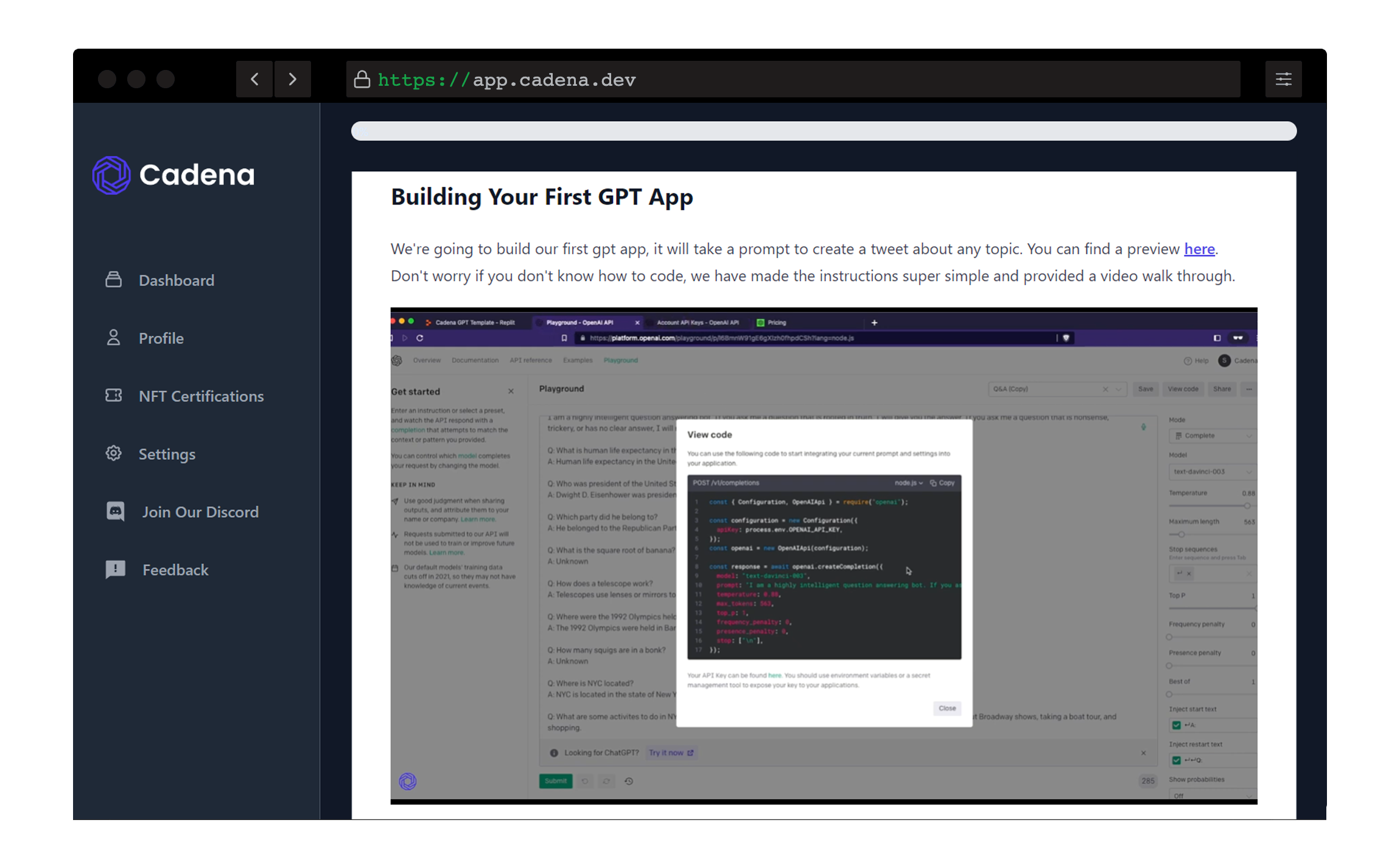Go forward with the browser forward arrow
The image size is (1400, 859).
pyautogui.click(x=292, y=79)
